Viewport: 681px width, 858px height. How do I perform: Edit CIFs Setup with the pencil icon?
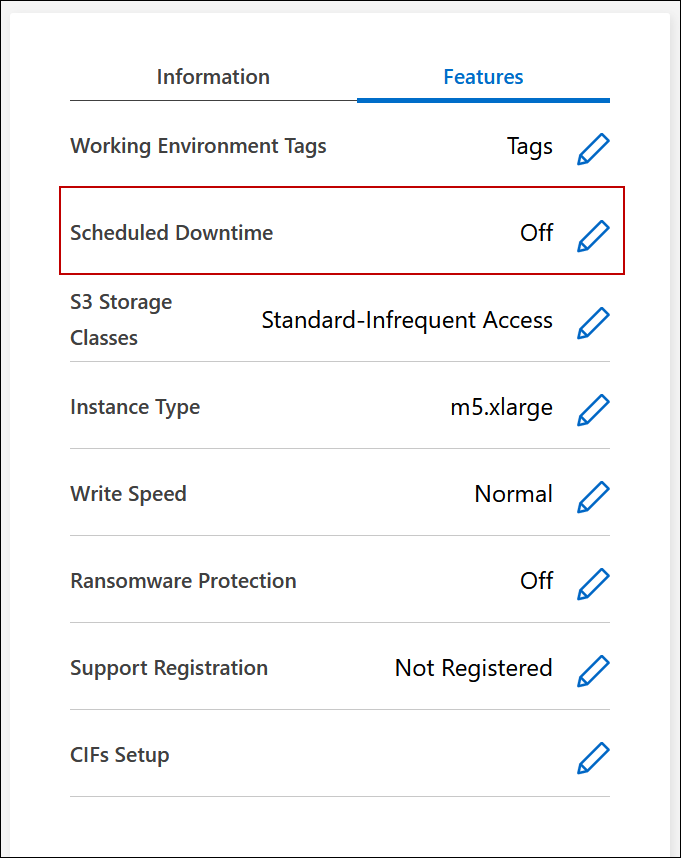point(593,757)
